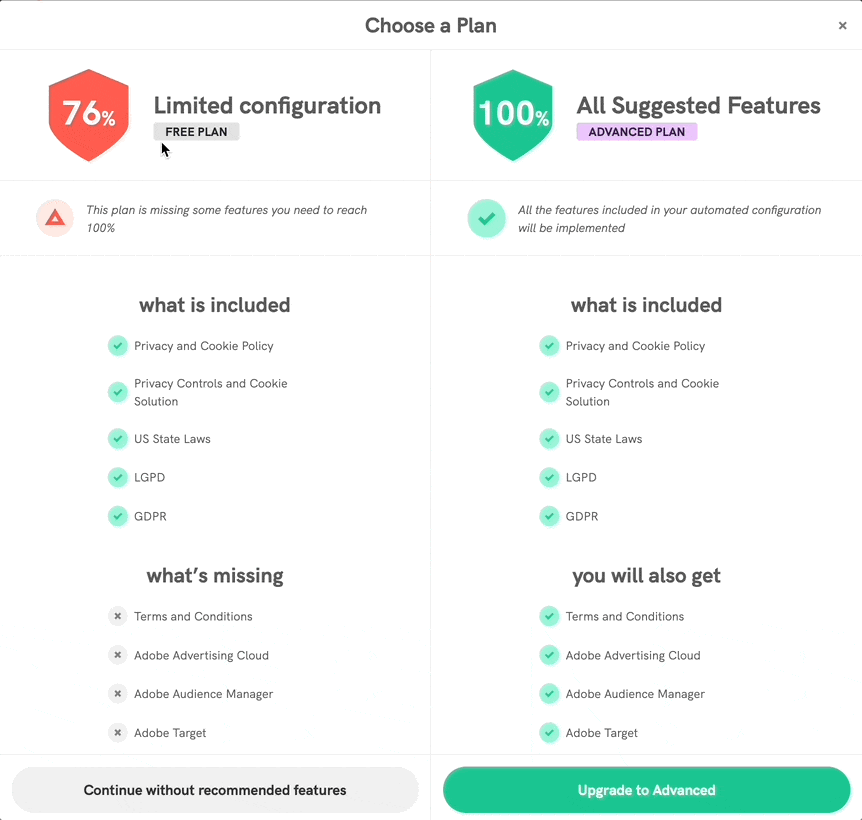Click the checkmark by advanced plan LGPD
This screenshot has height=820, width=862.
[549, 477]
